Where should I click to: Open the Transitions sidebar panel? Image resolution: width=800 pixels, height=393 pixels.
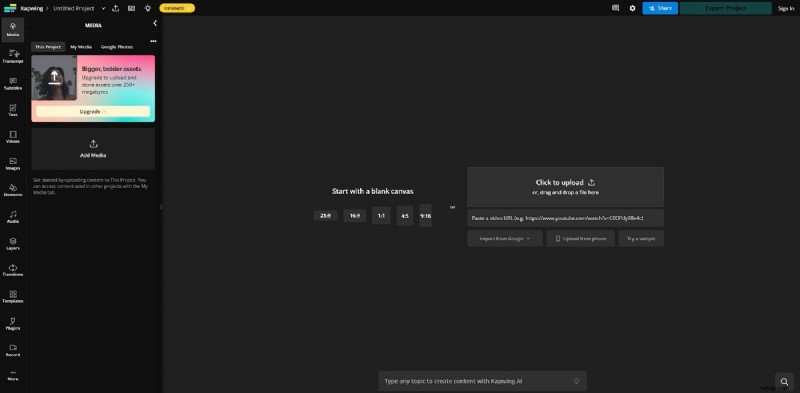(x=13, y=270)
